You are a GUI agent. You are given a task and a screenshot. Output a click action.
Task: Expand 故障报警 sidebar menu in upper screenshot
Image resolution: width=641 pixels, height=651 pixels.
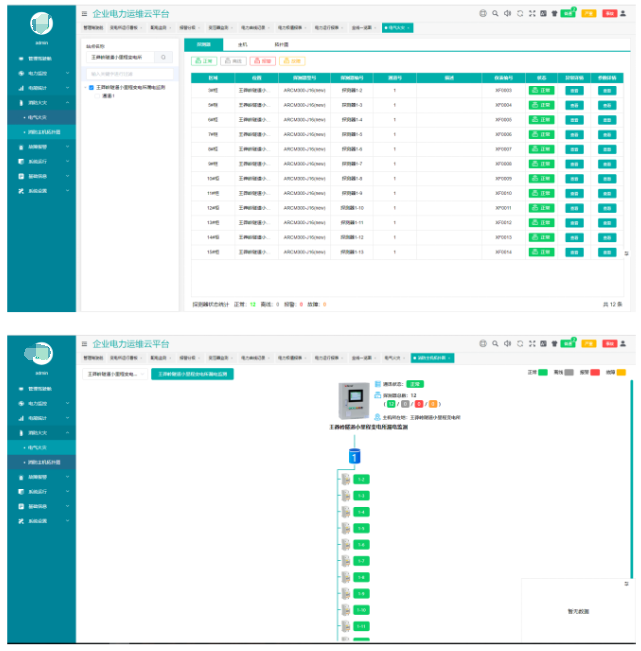pos(42,147)
